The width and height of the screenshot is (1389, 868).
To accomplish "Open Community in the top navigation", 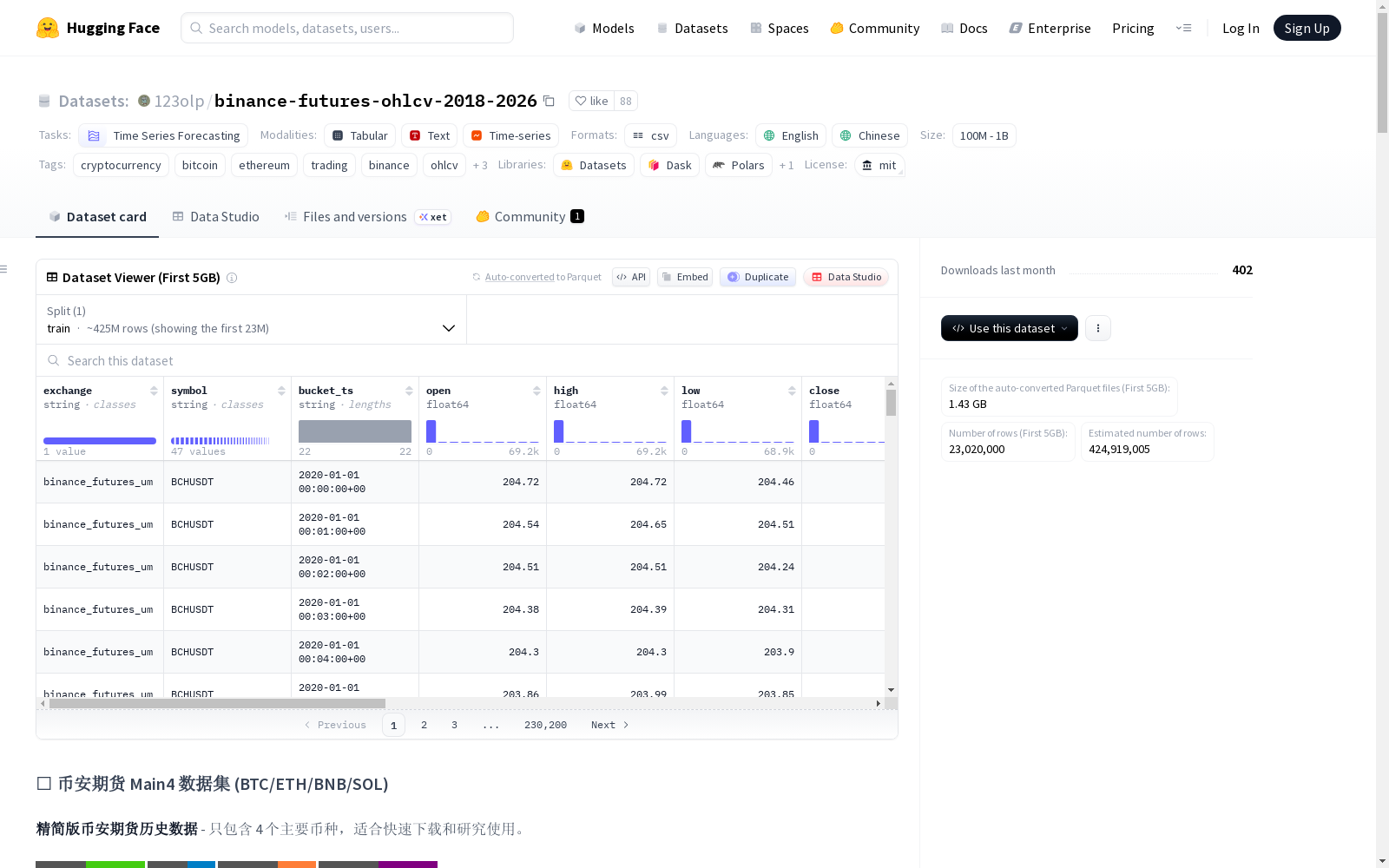I will pyautogui.click(x=875, y=28).
